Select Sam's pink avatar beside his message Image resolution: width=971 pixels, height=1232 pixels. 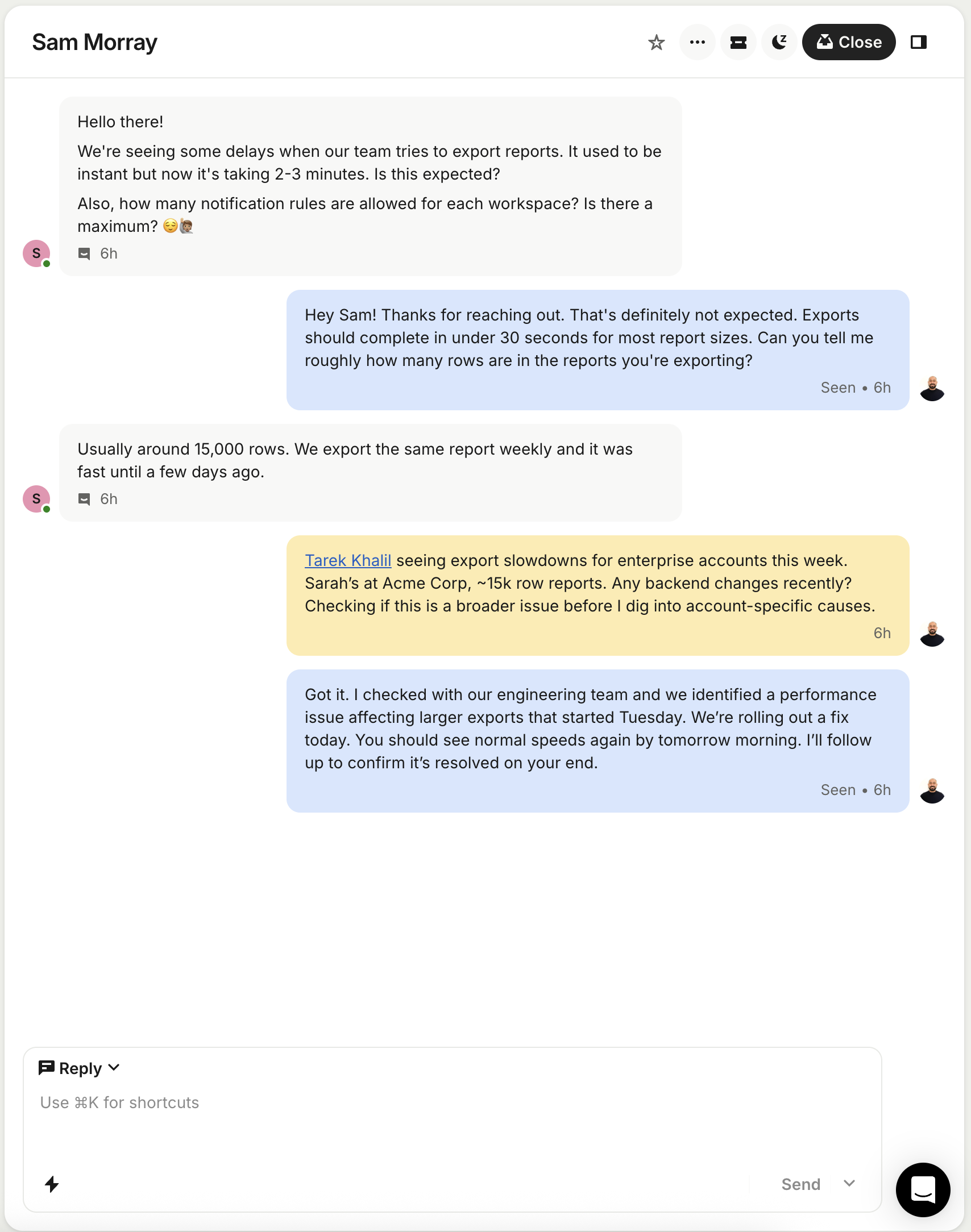pos(36,253)
